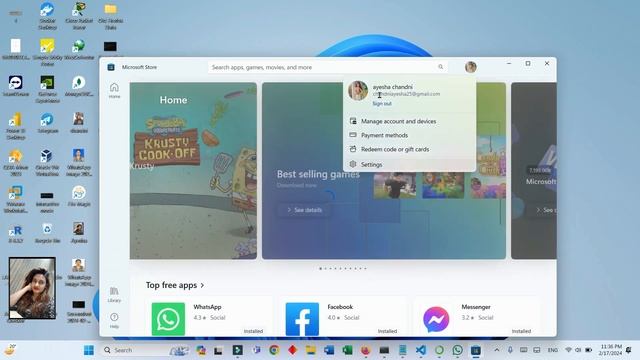Open GeForce Experience desktop shortcut
This screenshot has width=640, height=360.
pyautogui.click(x=47, y=88)
